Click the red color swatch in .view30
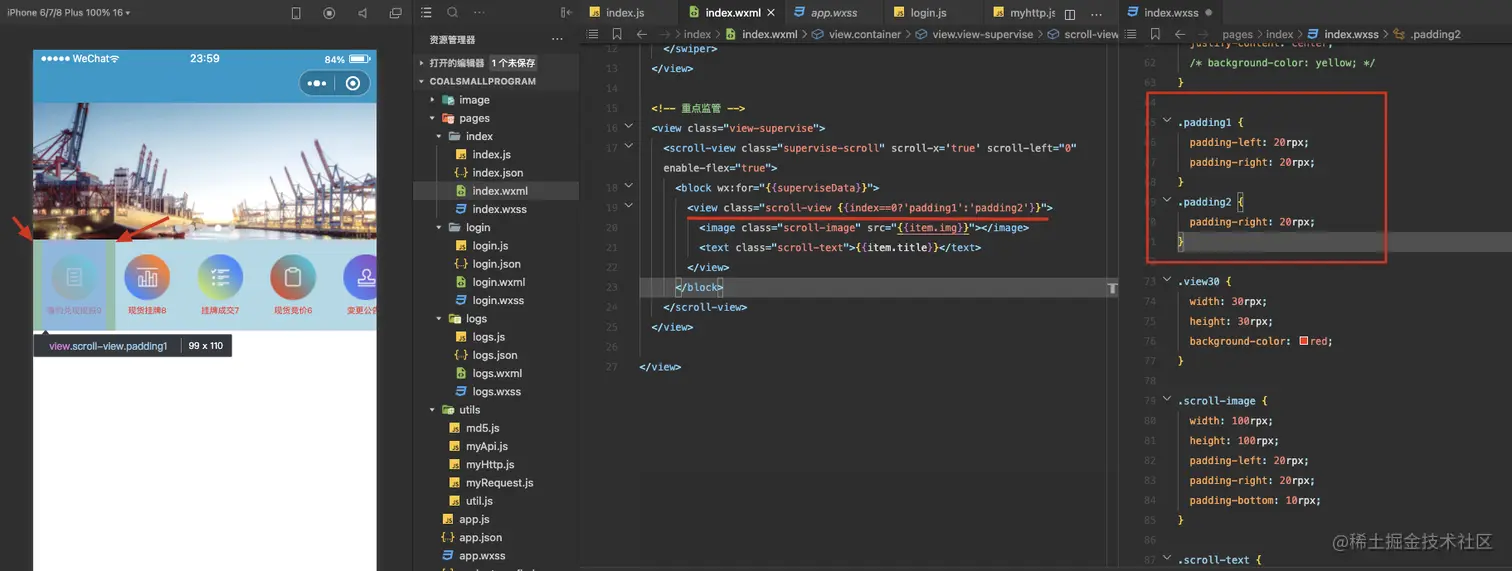 pyautogui.click(x=1303, y=341)
